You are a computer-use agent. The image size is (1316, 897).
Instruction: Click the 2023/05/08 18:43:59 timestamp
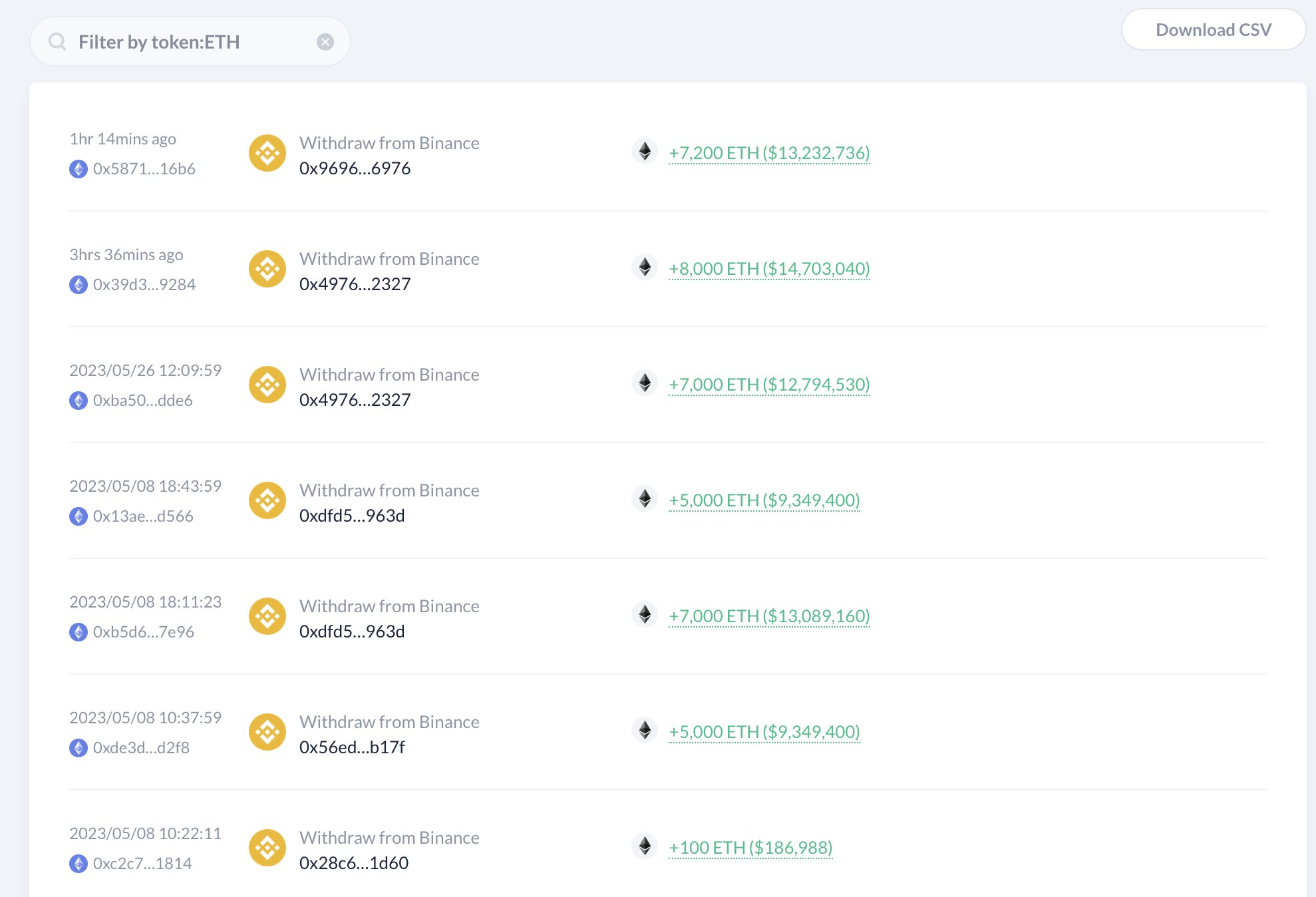click(146, 486)
